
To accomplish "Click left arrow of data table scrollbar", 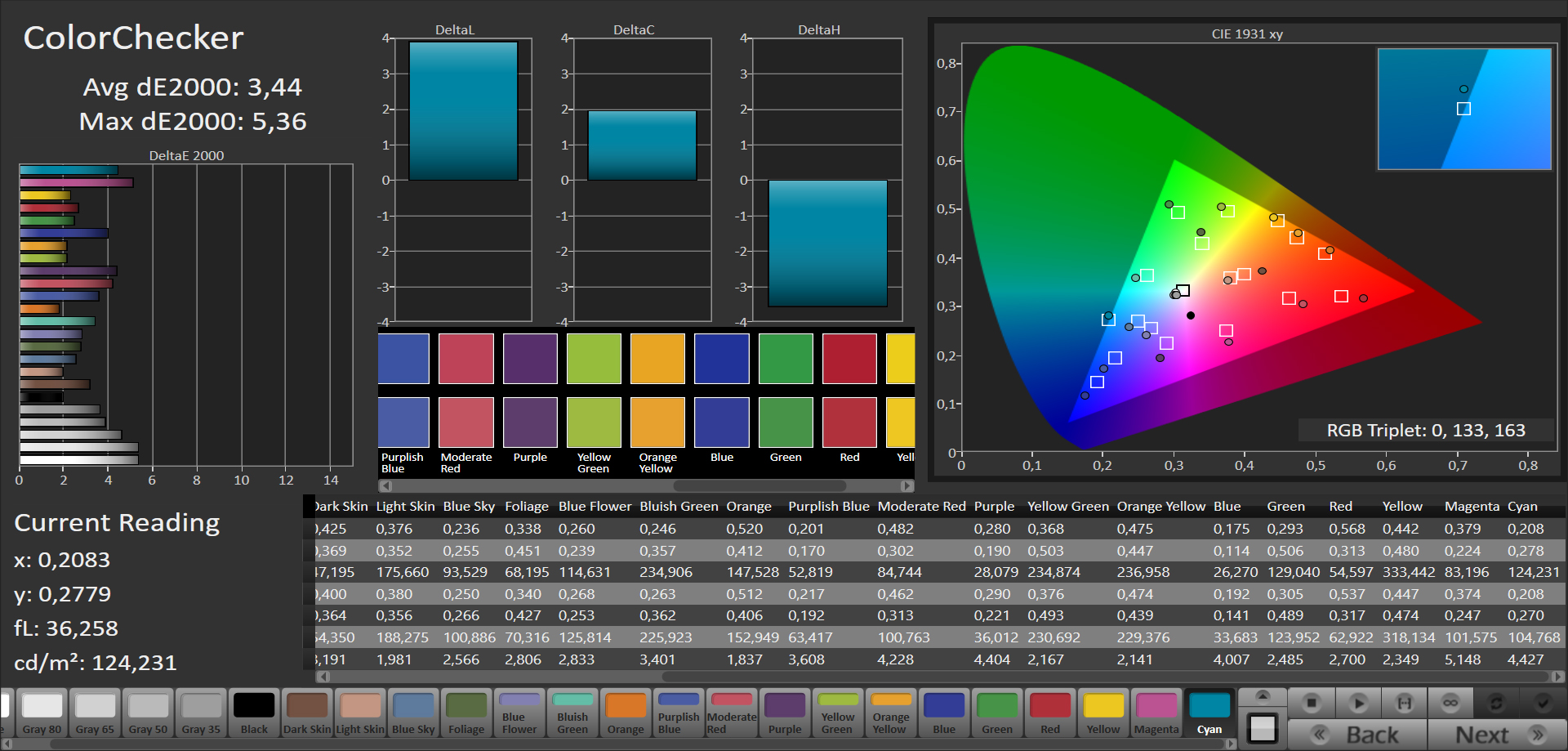I will (323, 677).
